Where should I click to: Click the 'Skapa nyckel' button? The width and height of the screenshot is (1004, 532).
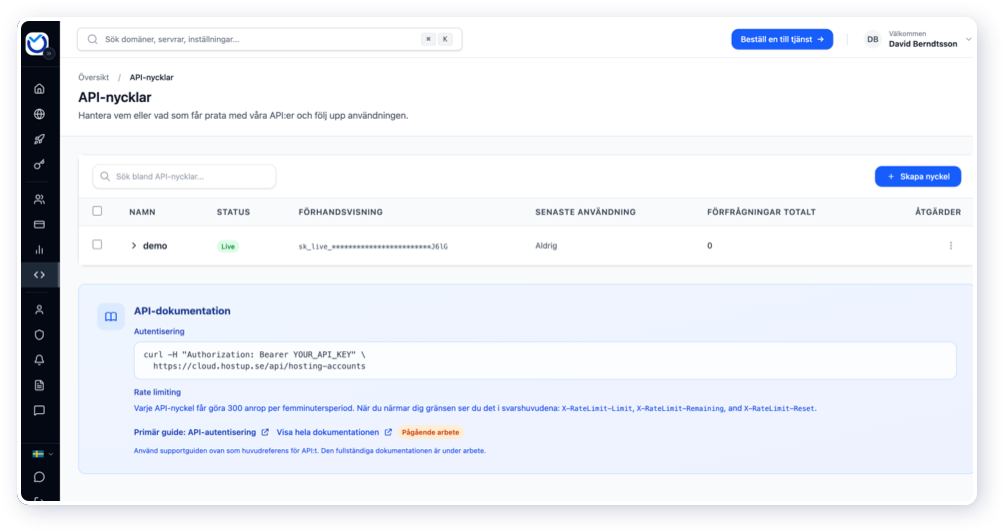point(918,177)
